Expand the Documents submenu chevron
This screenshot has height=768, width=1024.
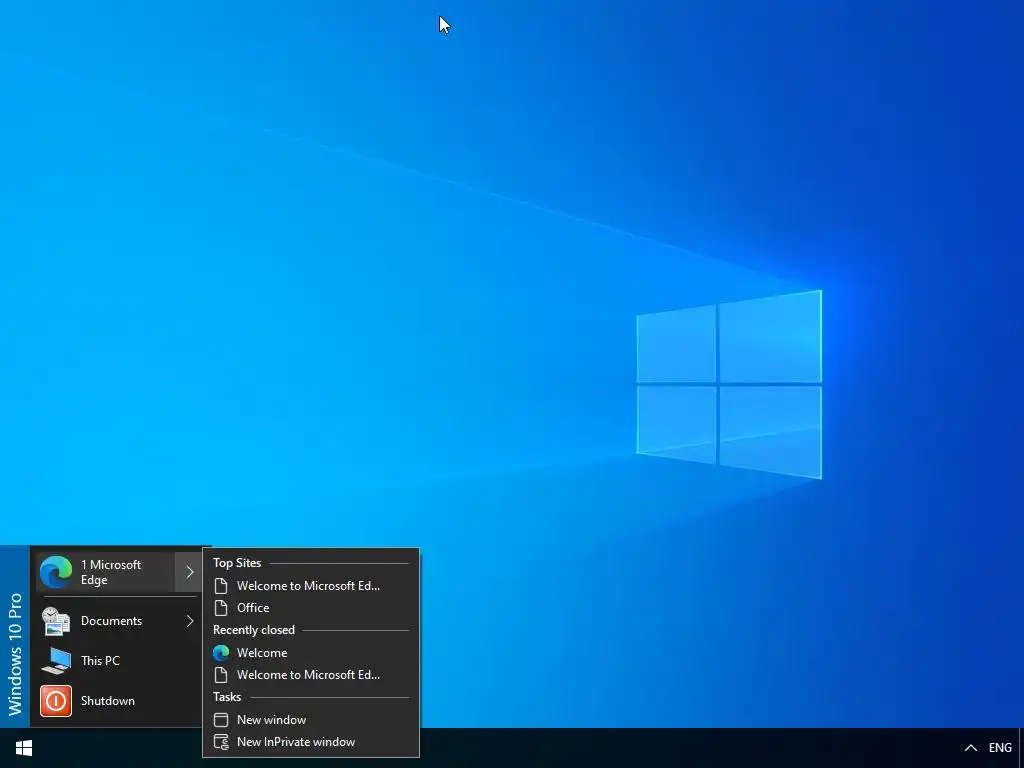[x=190, y=620]
